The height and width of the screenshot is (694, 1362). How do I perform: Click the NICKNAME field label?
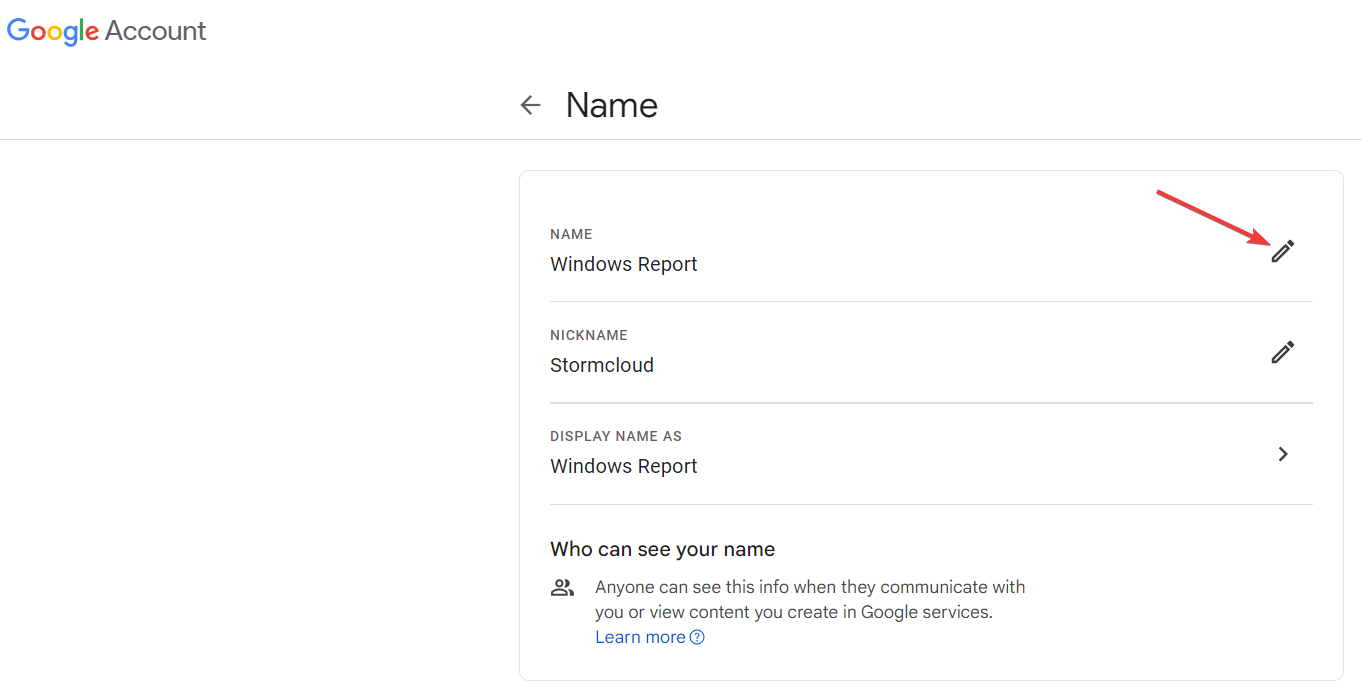click(588, 335)
